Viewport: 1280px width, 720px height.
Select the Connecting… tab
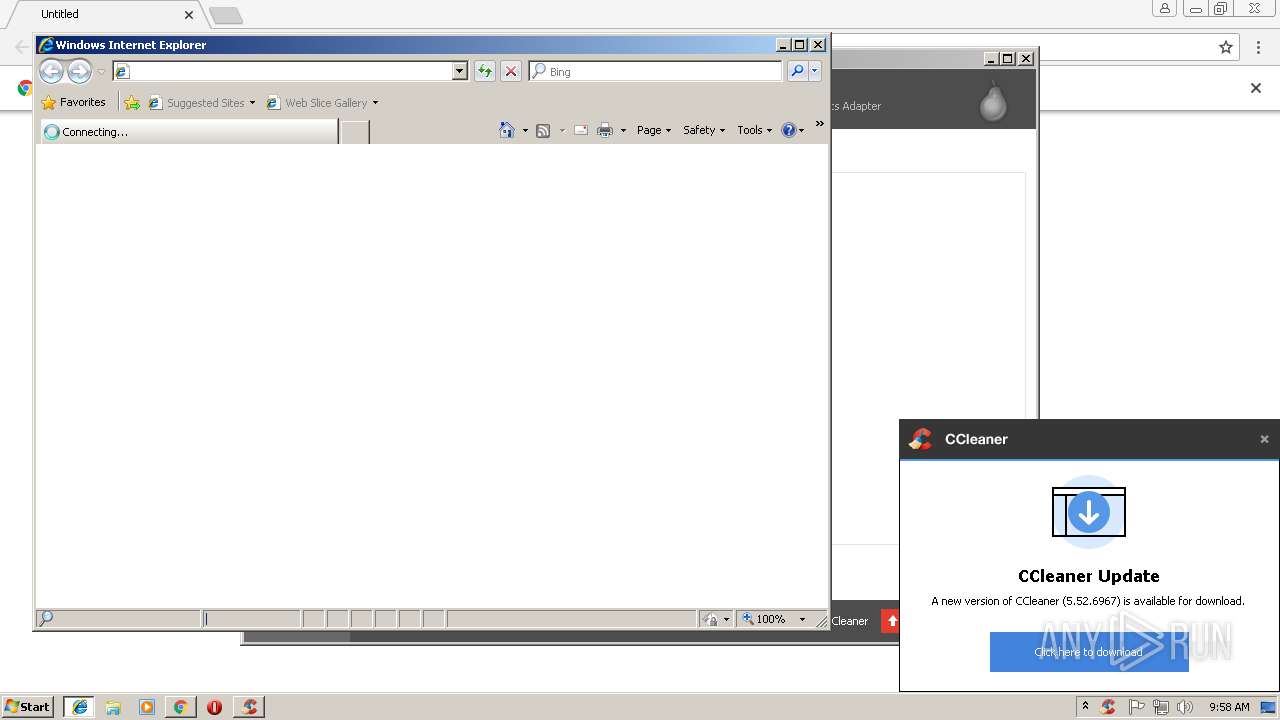point(189,131)
